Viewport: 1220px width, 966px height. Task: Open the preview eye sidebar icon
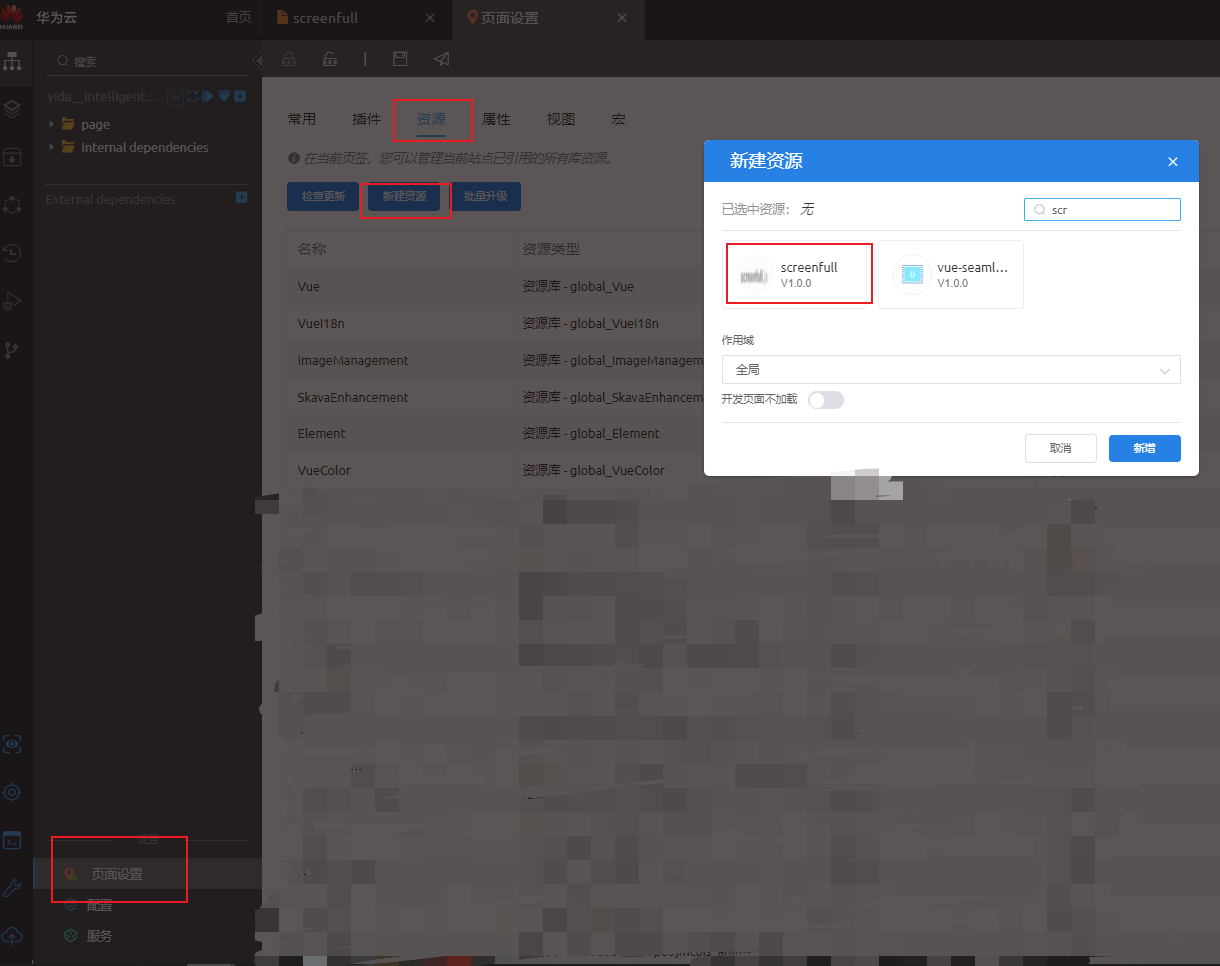[x=12, y=744]
